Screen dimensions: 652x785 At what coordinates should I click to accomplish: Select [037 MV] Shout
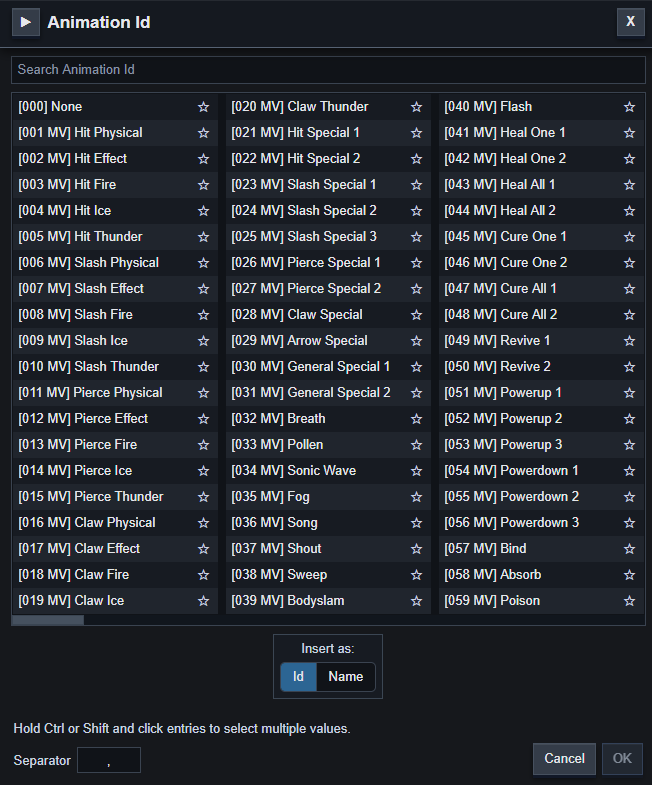[328, 549]
